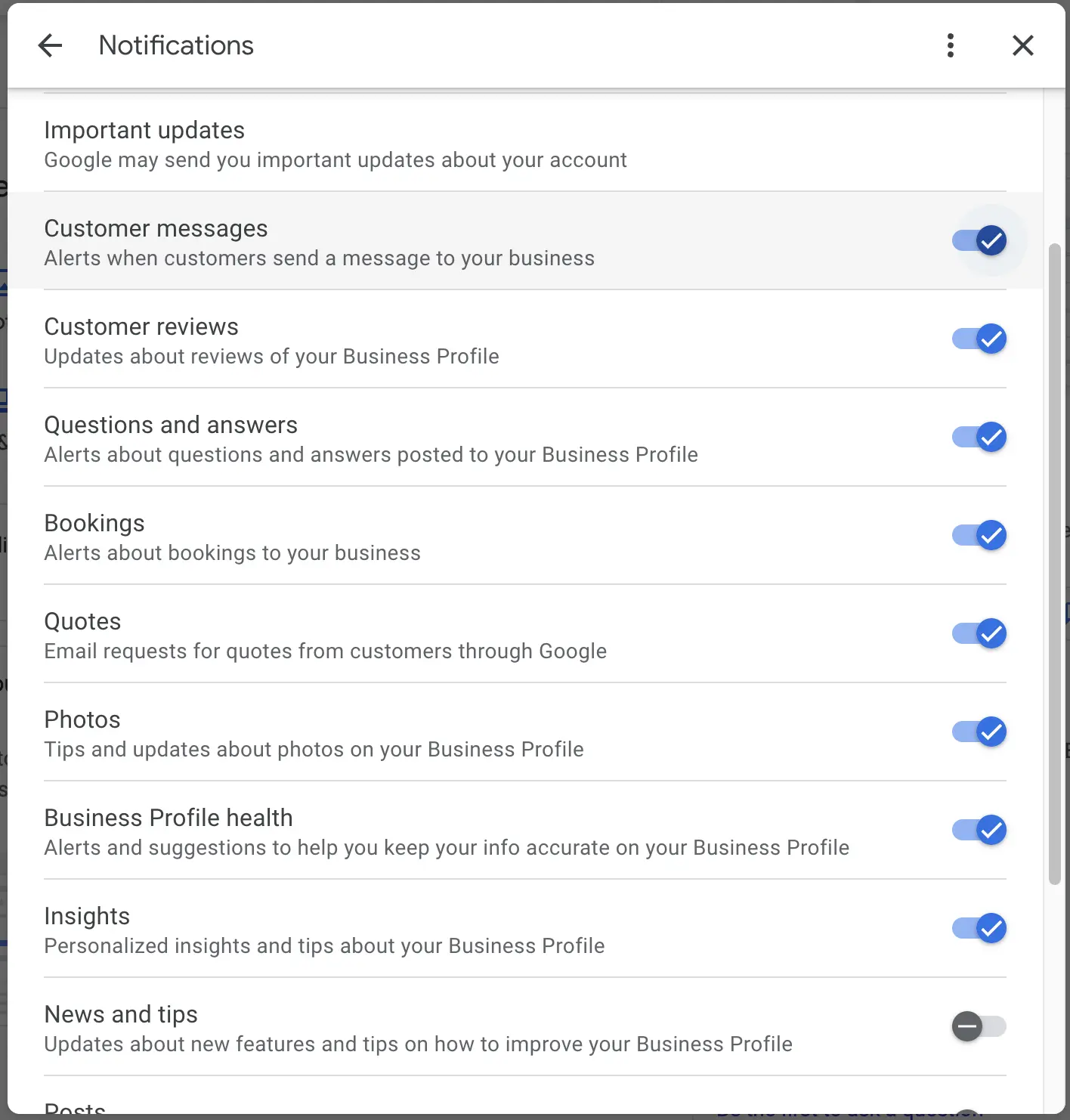Click the Notifications title text
Screen dimensions: 1070x1120
(175, 45)
